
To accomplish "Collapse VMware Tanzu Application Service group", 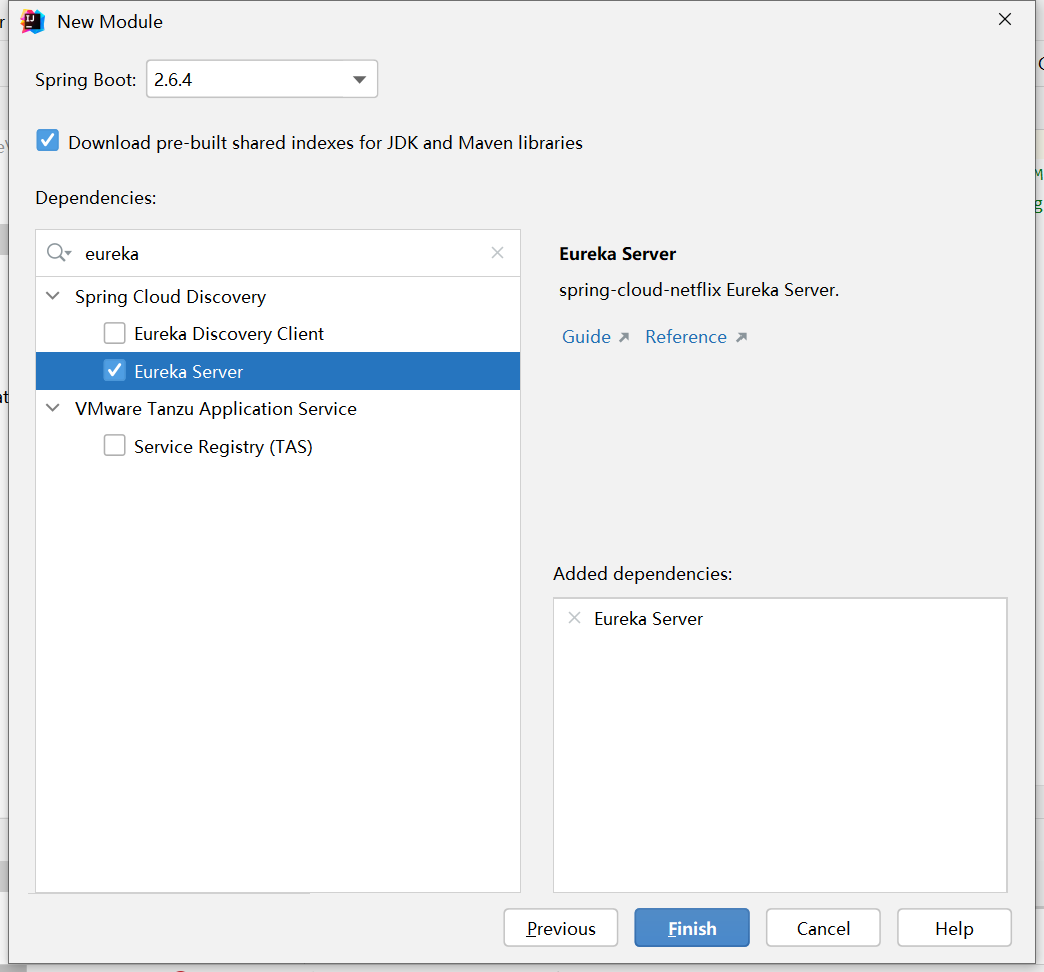I will point(53,407).
